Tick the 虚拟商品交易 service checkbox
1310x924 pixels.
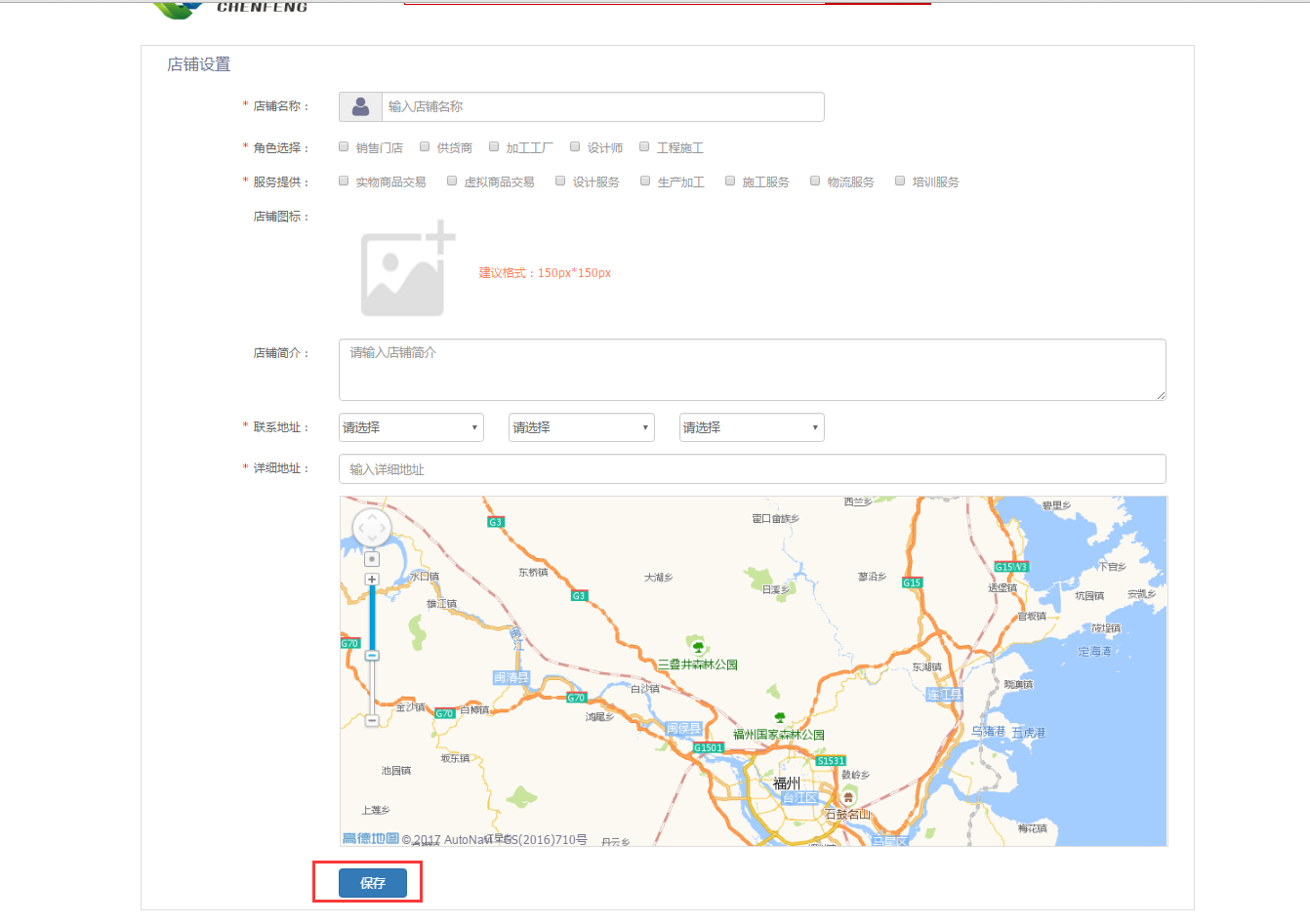(452, 181)
